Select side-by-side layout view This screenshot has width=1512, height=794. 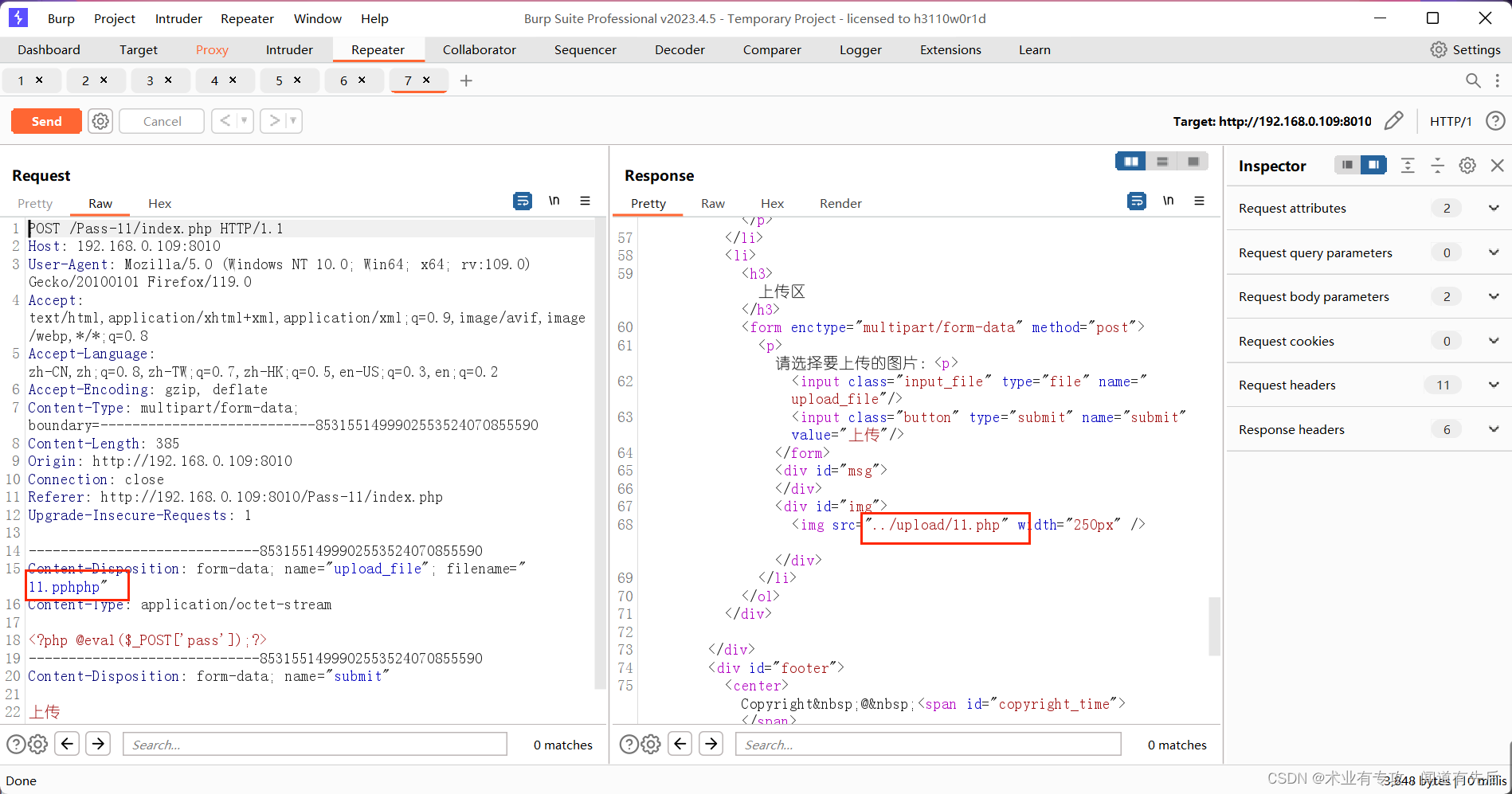(1130, 162)
